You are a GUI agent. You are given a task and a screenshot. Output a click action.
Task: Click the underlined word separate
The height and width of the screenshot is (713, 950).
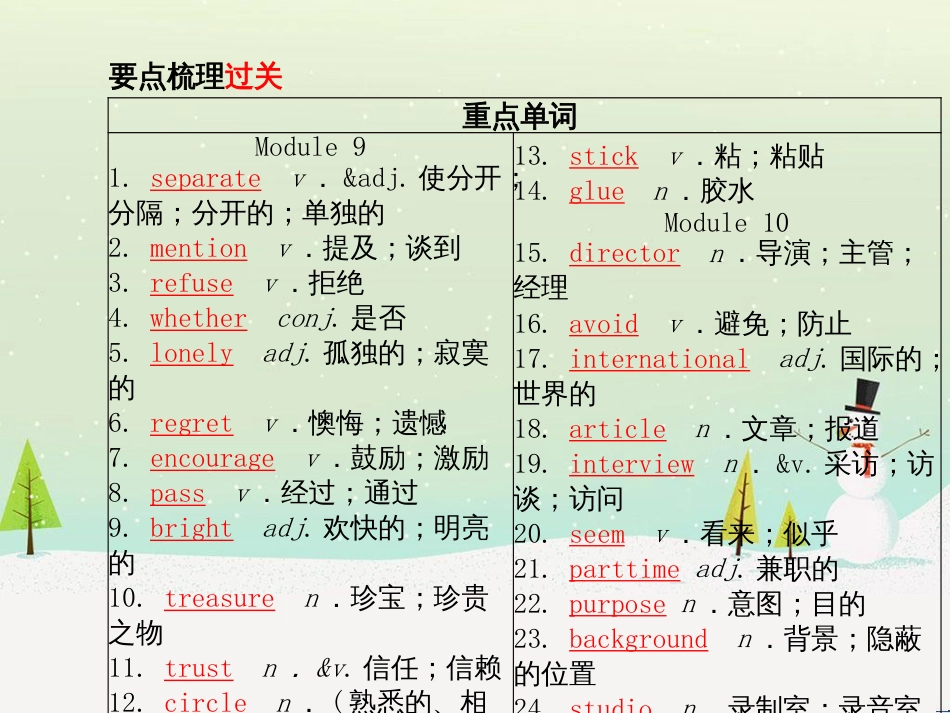tap(204, 178)
